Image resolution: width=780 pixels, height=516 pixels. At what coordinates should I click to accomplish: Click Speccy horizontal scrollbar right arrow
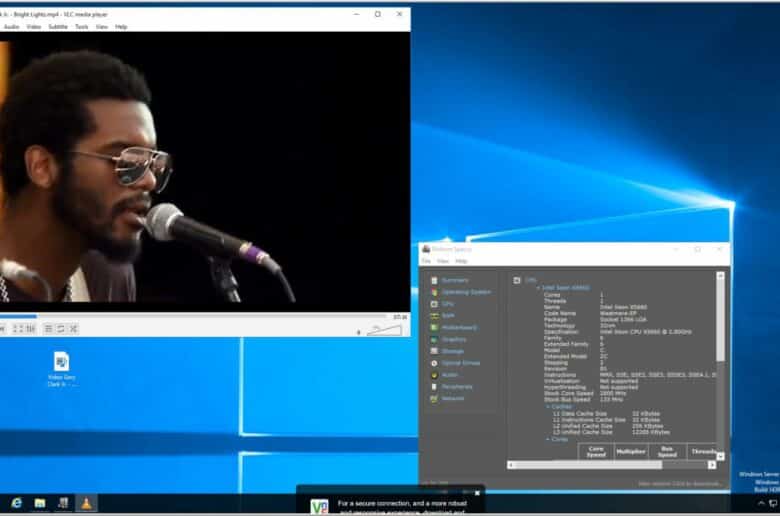click(712, 465)
